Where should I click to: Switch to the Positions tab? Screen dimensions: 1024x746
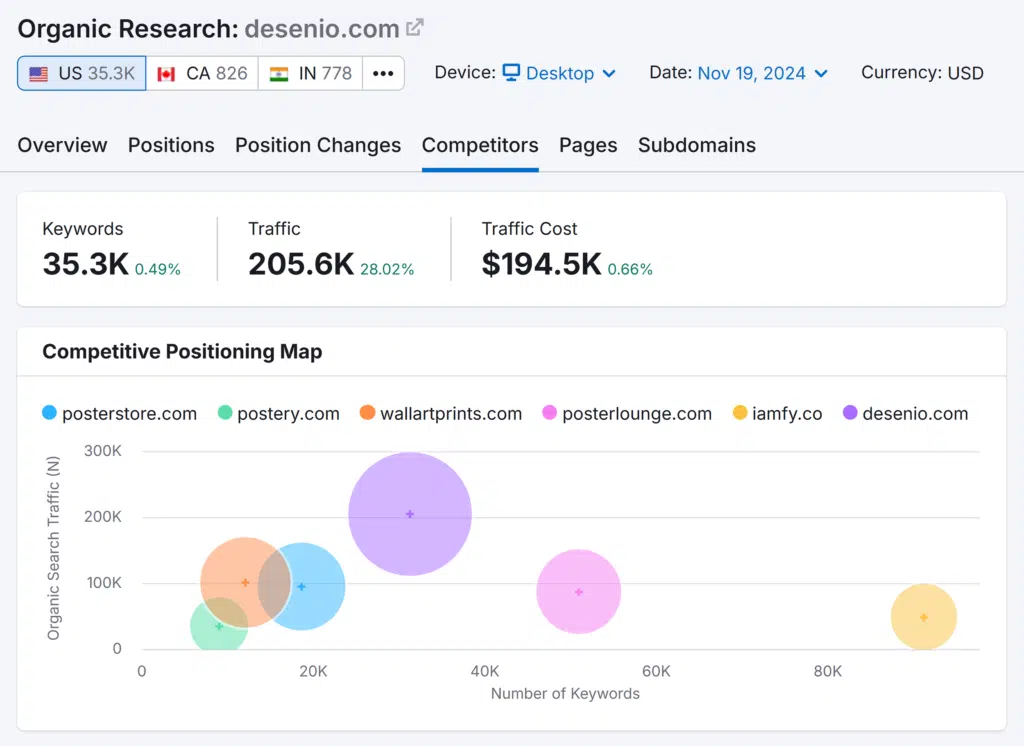click(171, 145)
